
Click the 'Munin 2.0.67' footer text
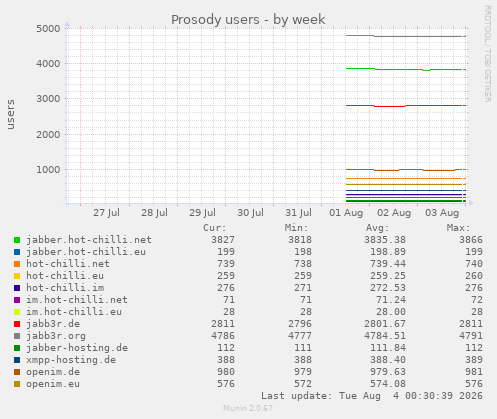pyautogui.click(x=248, y=408)
